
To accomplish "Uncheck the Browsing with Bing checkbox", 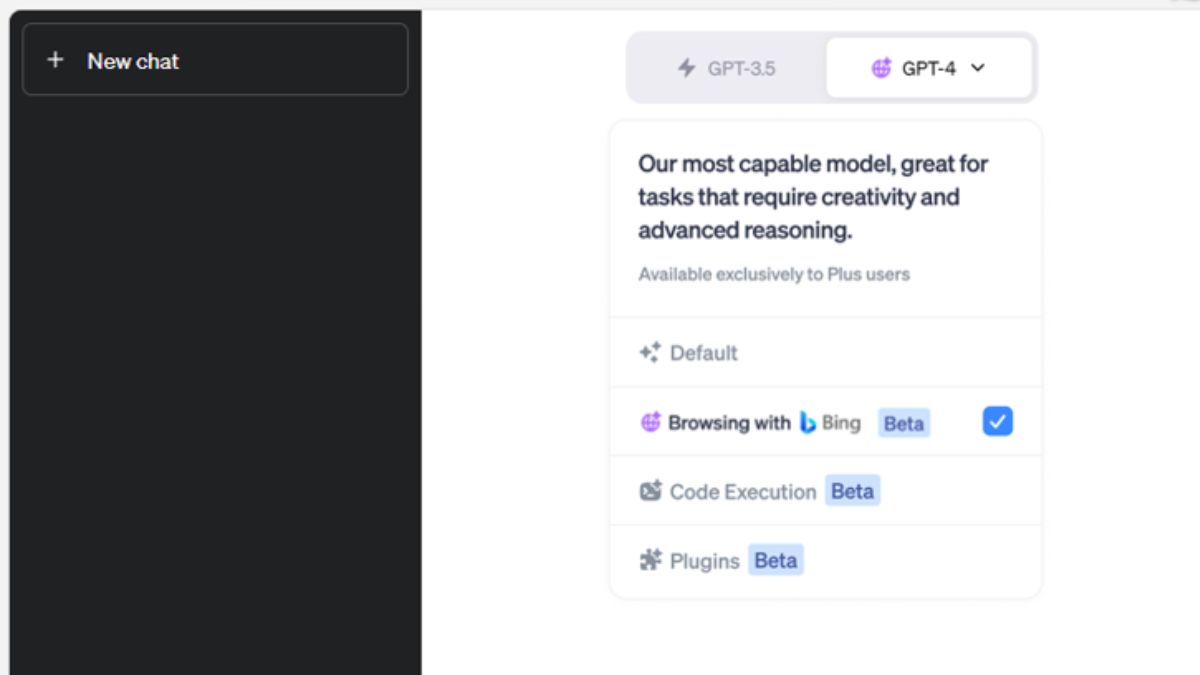I will point(997,421).
